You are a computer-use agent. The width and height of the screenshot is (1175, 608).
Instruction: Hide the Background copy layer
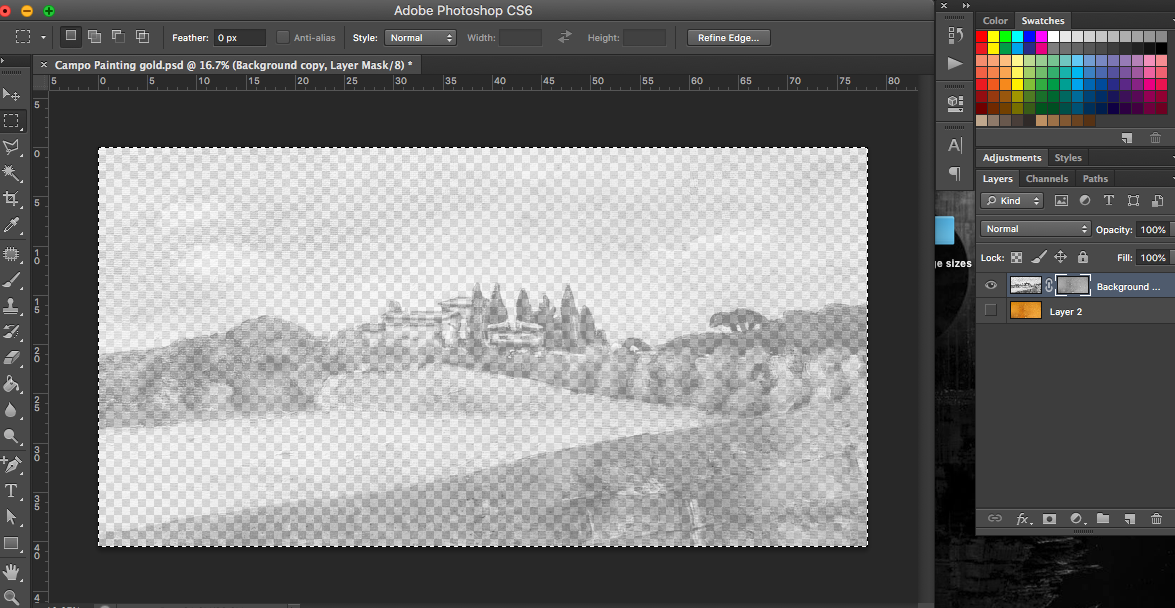[x=991, y=285]
